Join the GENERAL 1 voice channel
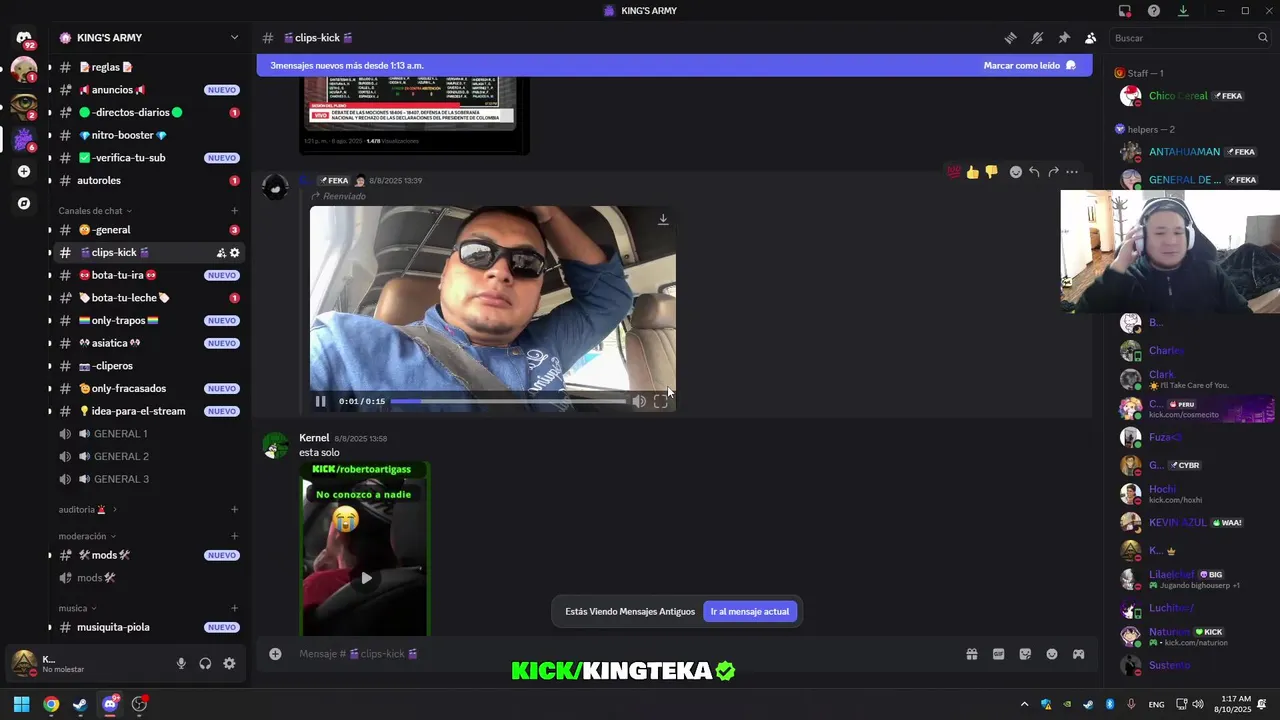 click(x=150, y=434)
